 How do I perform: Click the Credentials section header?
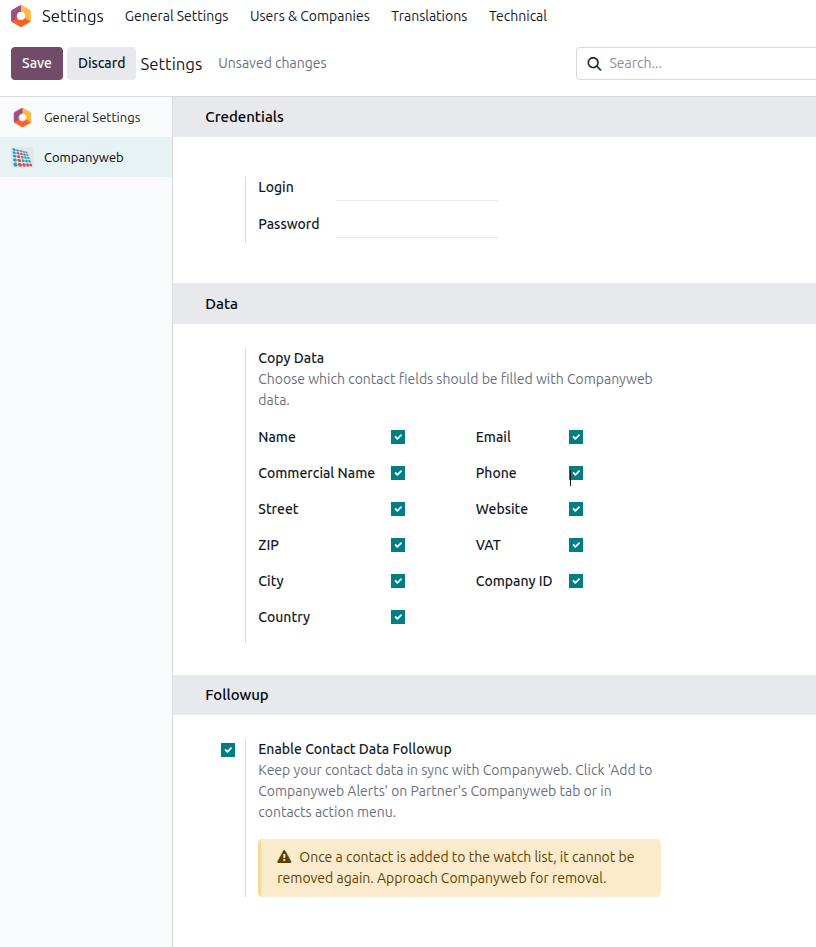coord(494,117)
